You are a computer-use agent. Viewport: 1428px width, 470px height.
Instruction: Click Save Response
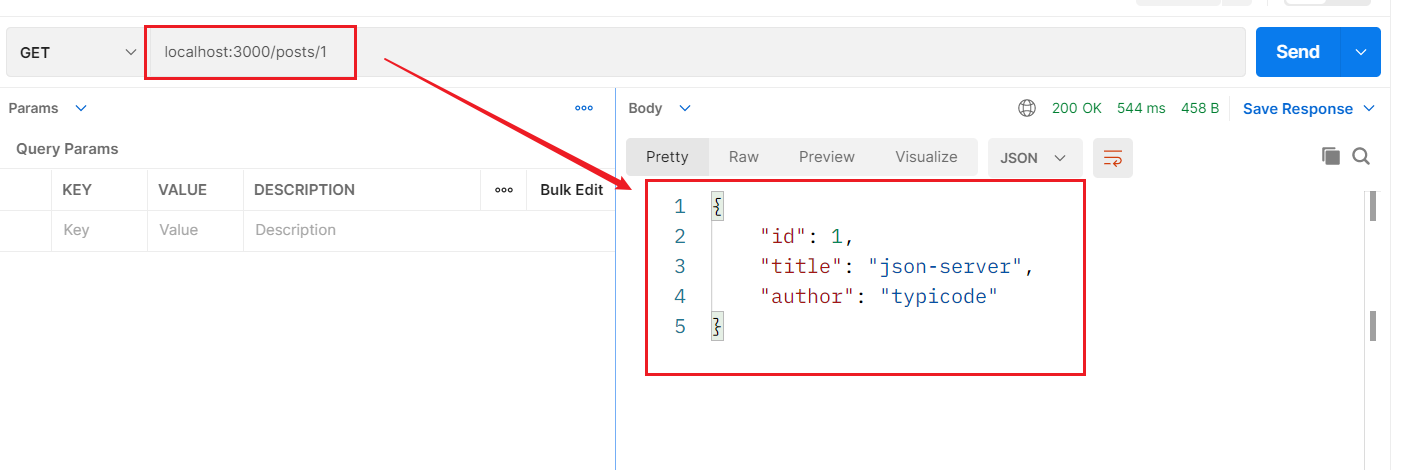click(x=1298, y=108)
